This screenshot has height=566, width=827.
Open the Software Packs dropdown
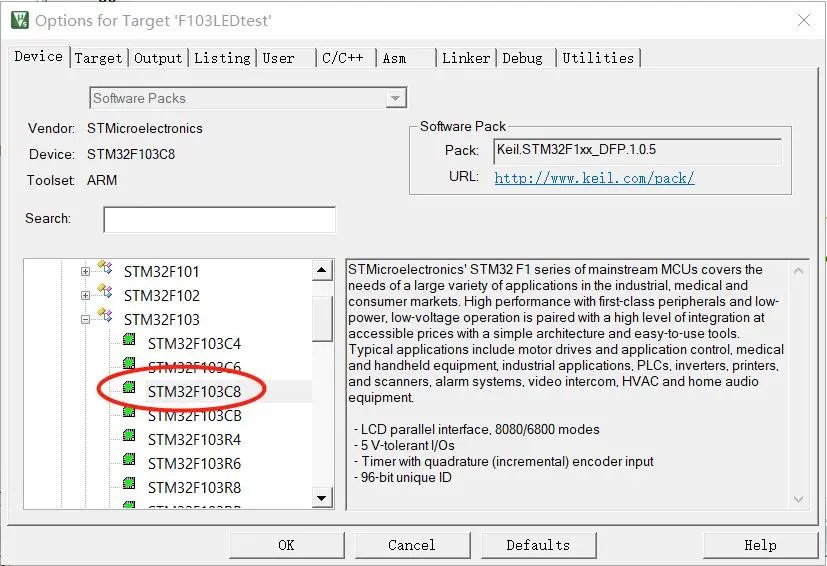coord(395,98)
